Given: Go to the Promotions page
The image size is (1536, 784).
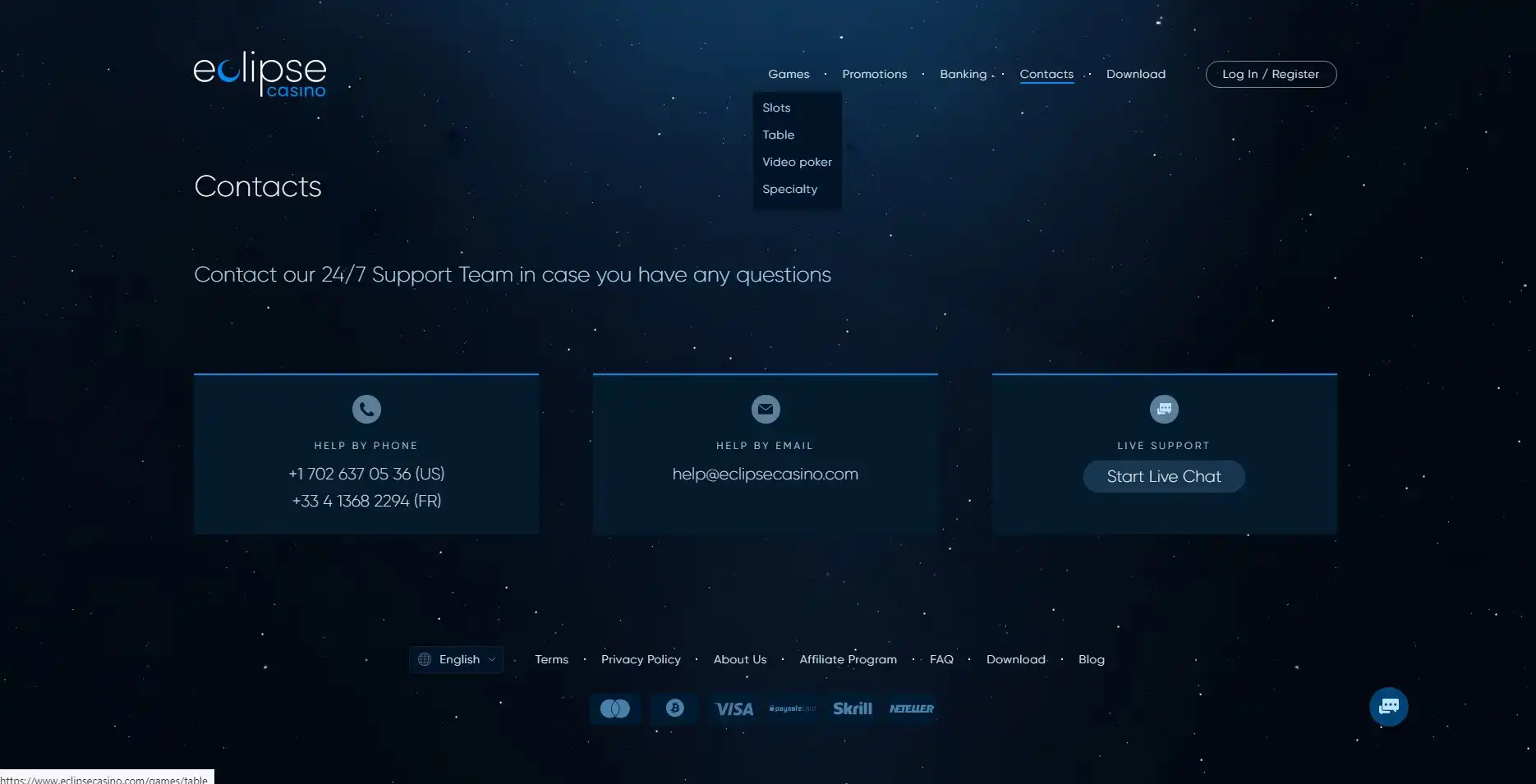Looking at the screenshot, I should point(874,74).
